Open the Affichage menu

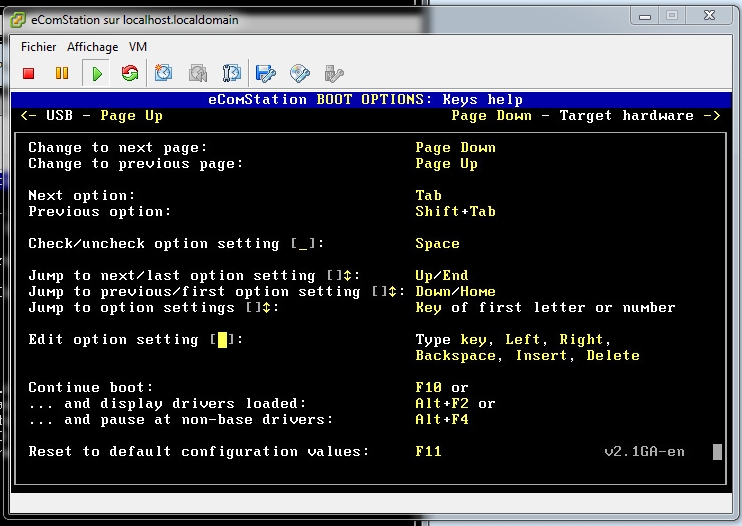[92, 47]
